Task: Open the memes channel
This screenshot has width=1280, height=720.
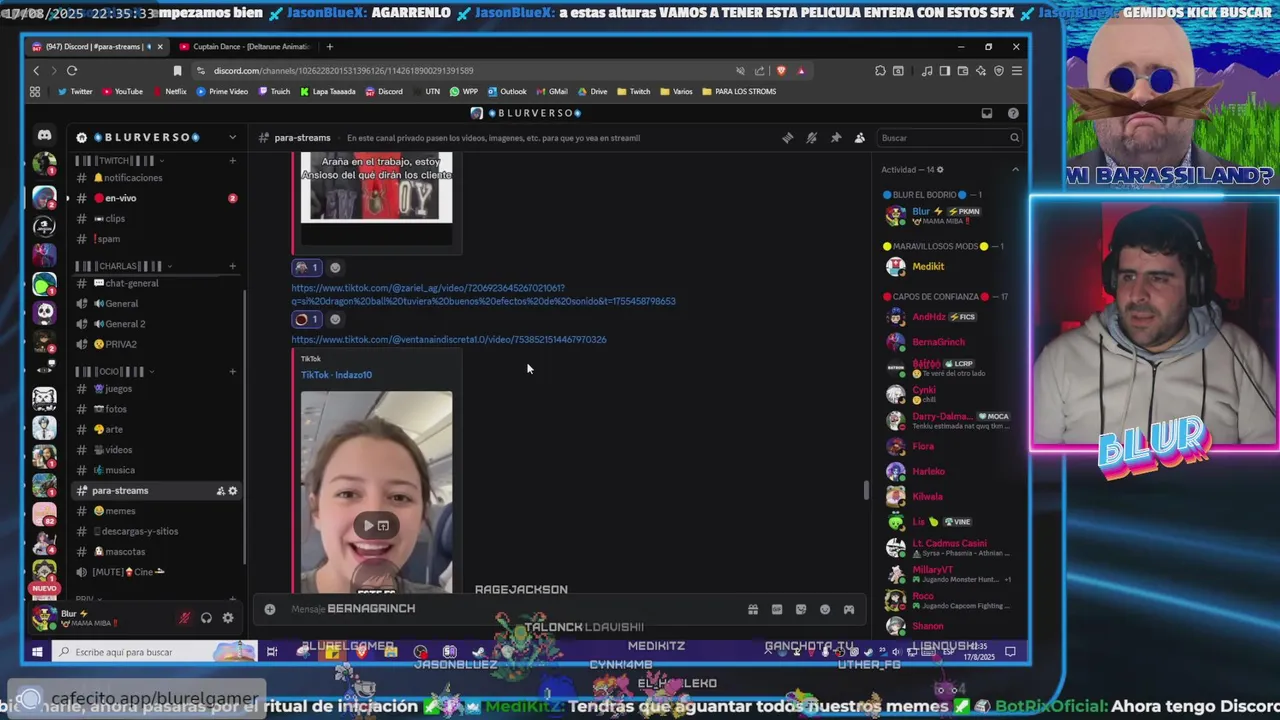Action: point(156,511)
